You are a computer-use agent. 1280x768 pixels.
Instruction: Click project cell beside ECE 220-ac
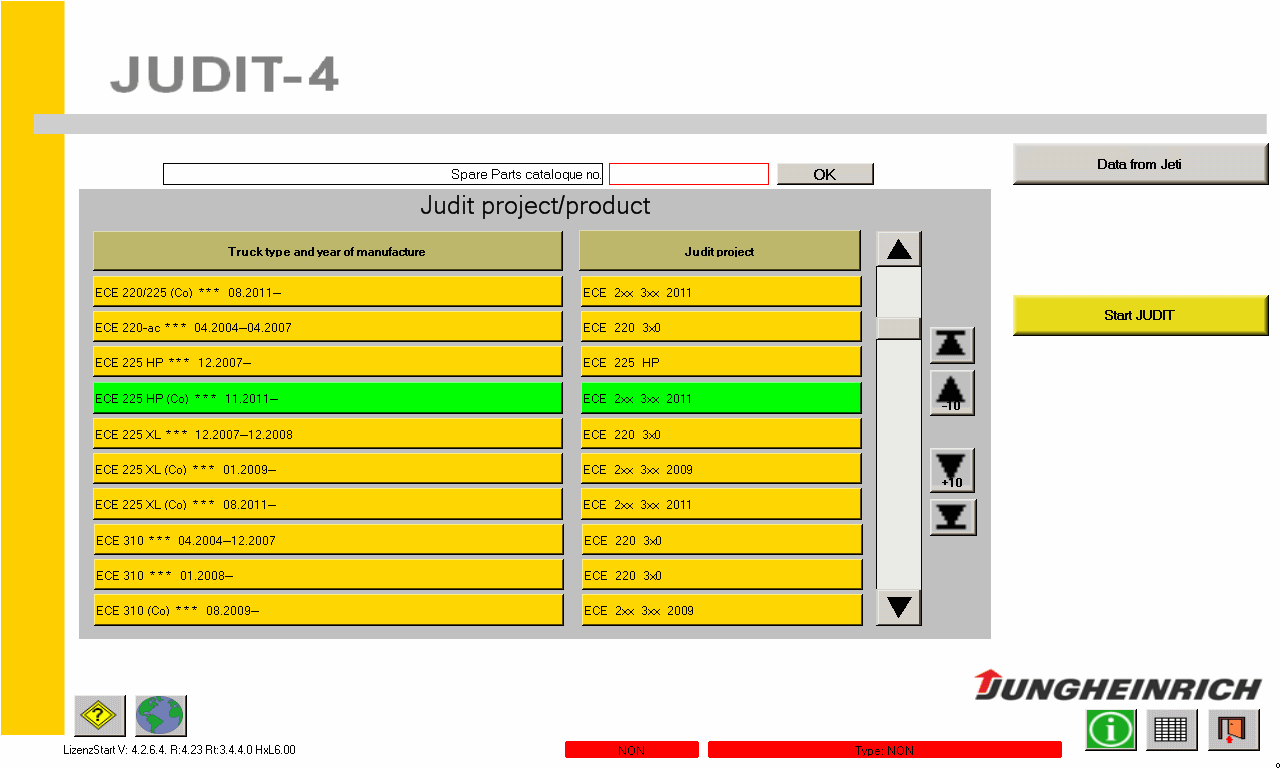coord(721,327)
